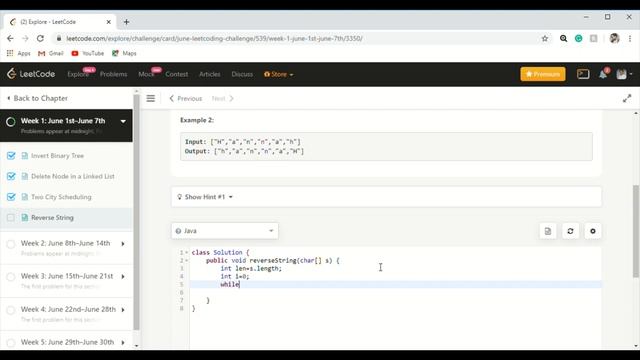Toggle Two City Scheduling checkbox
The image size is (640, 360).
(11, 197)
